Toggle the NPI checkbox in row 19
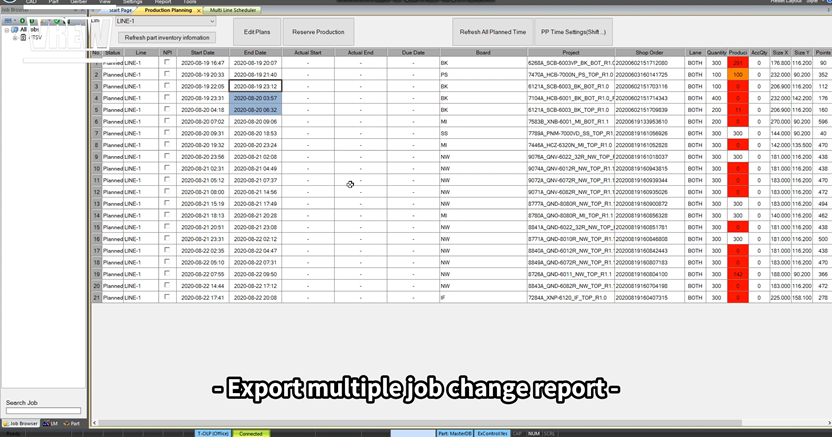 click(x=167, y=273)
